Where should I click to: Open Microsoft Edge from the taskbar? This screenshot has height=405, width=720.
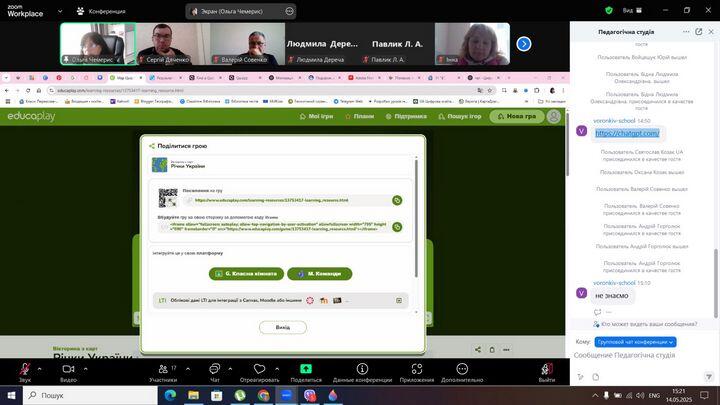coord(170,395)
